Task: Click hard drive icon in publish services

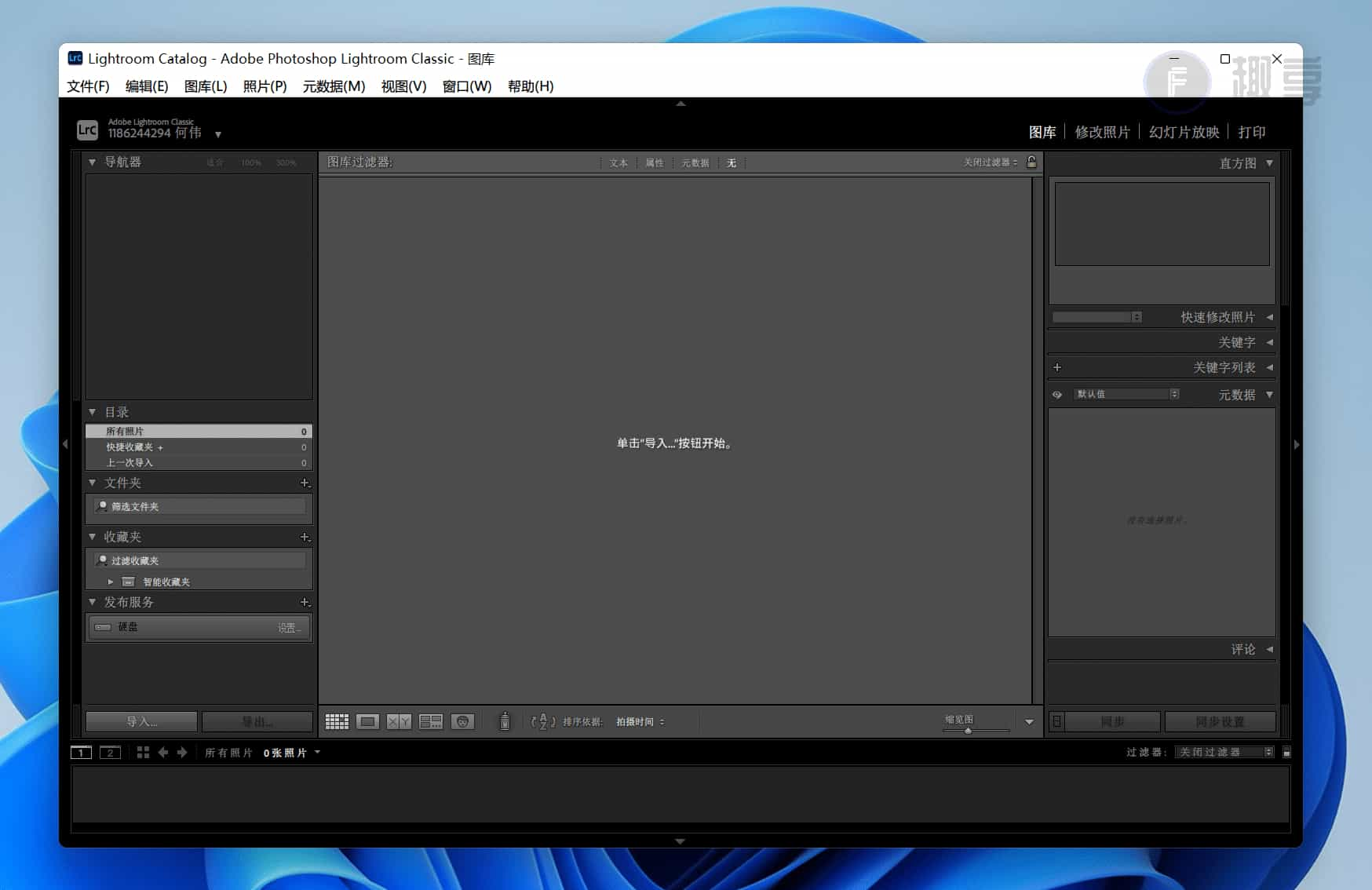Action: pyautogui.click(x=103, y=627)
